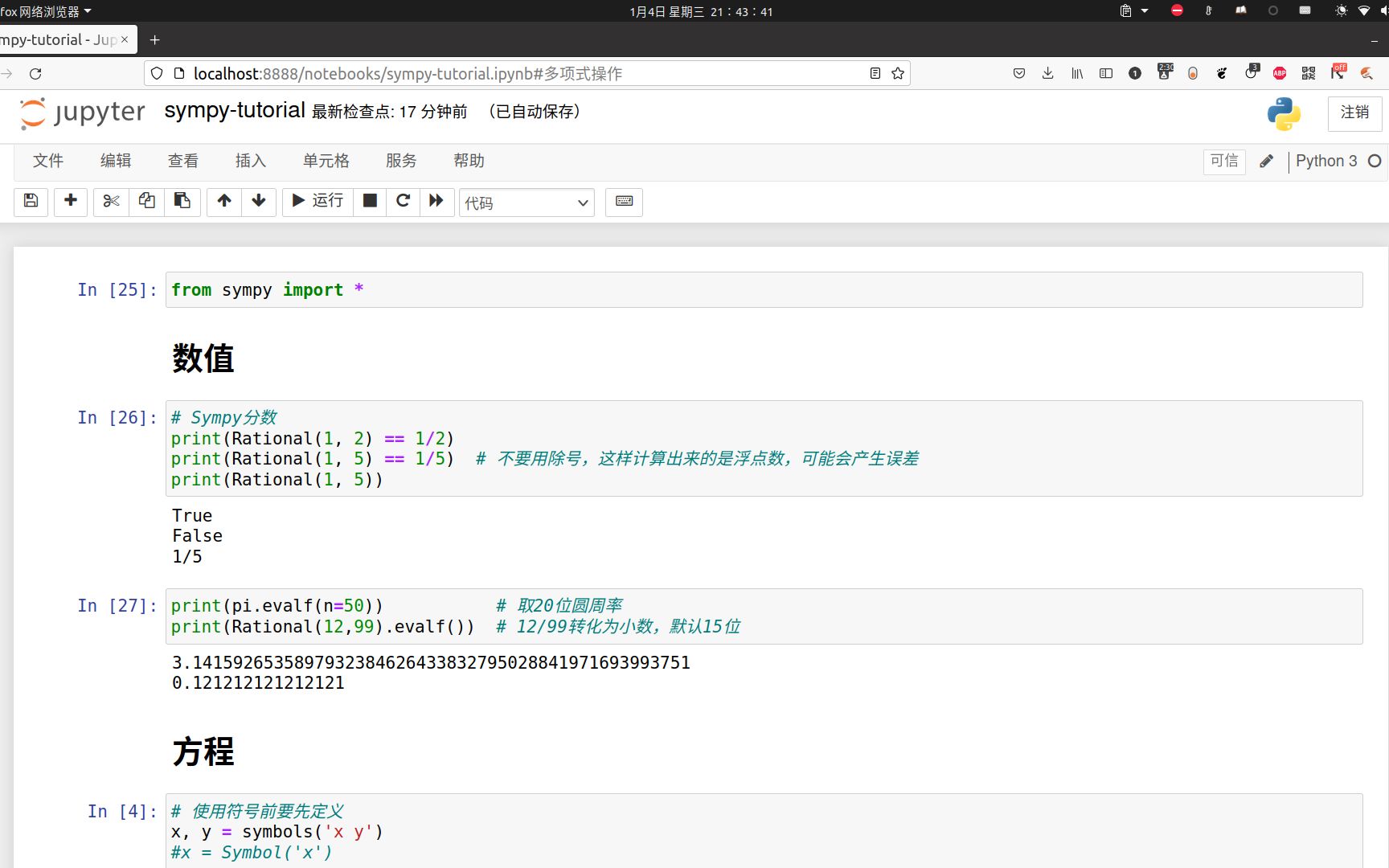Open the extension icon showing an 'off' badge

[1338, 72]
